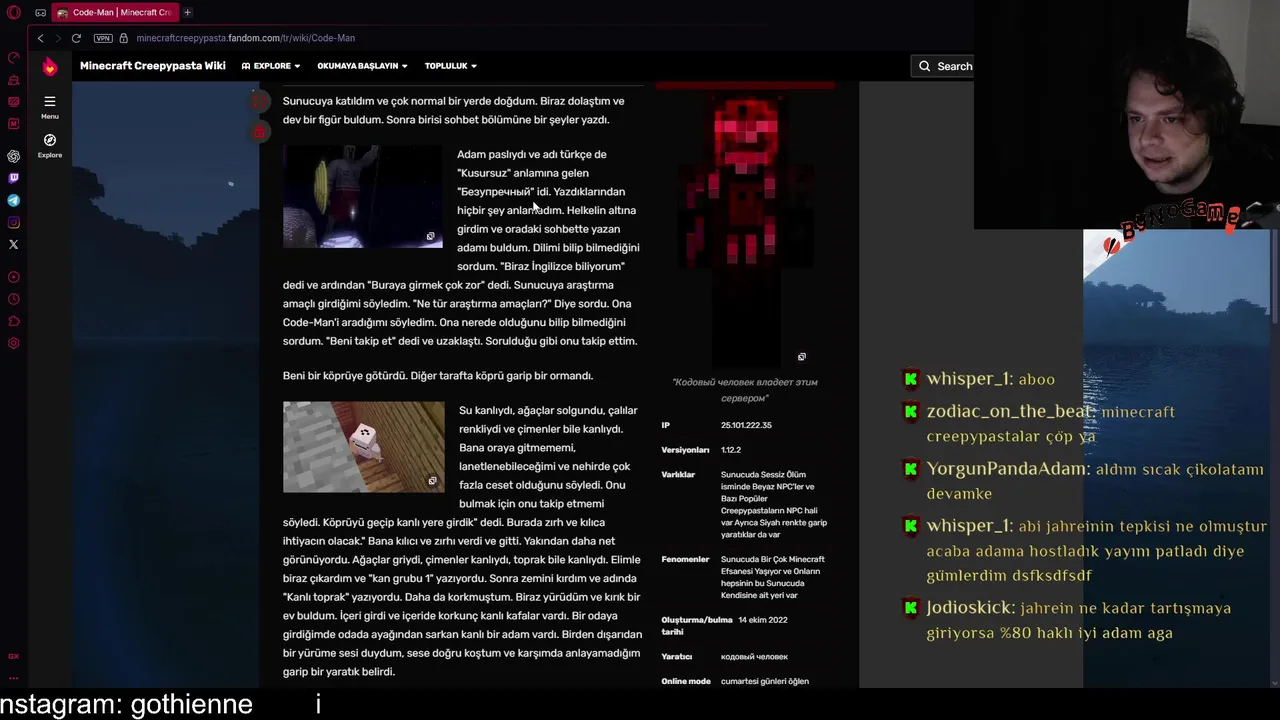The width and height of the screenshot is (1280, 720).
Task: Click the address bar URL field
Action: point(245,38)
